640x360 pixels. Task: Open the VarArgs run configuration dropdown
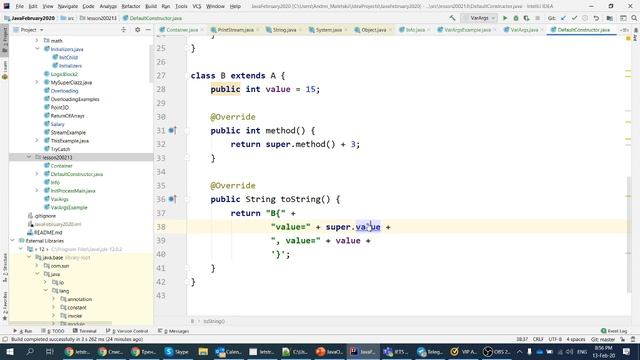point(479,18)
